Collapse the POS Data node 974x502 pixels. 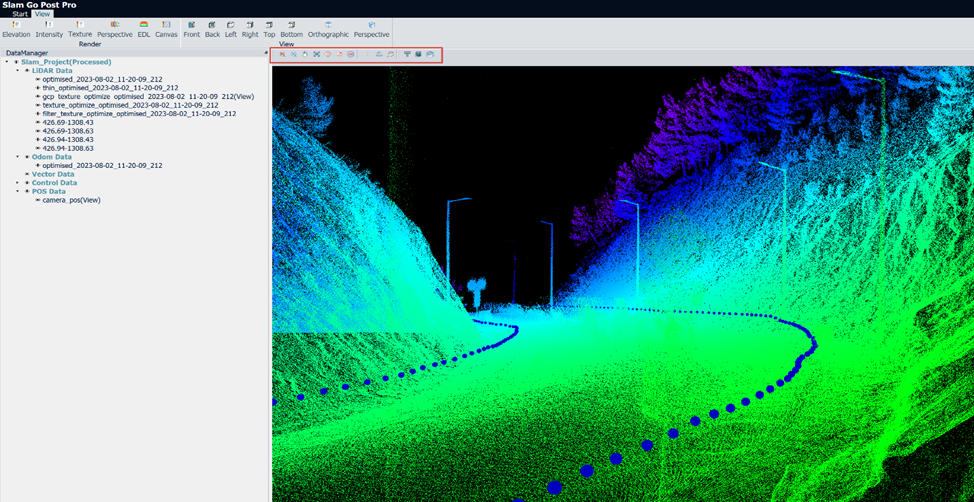17,191
